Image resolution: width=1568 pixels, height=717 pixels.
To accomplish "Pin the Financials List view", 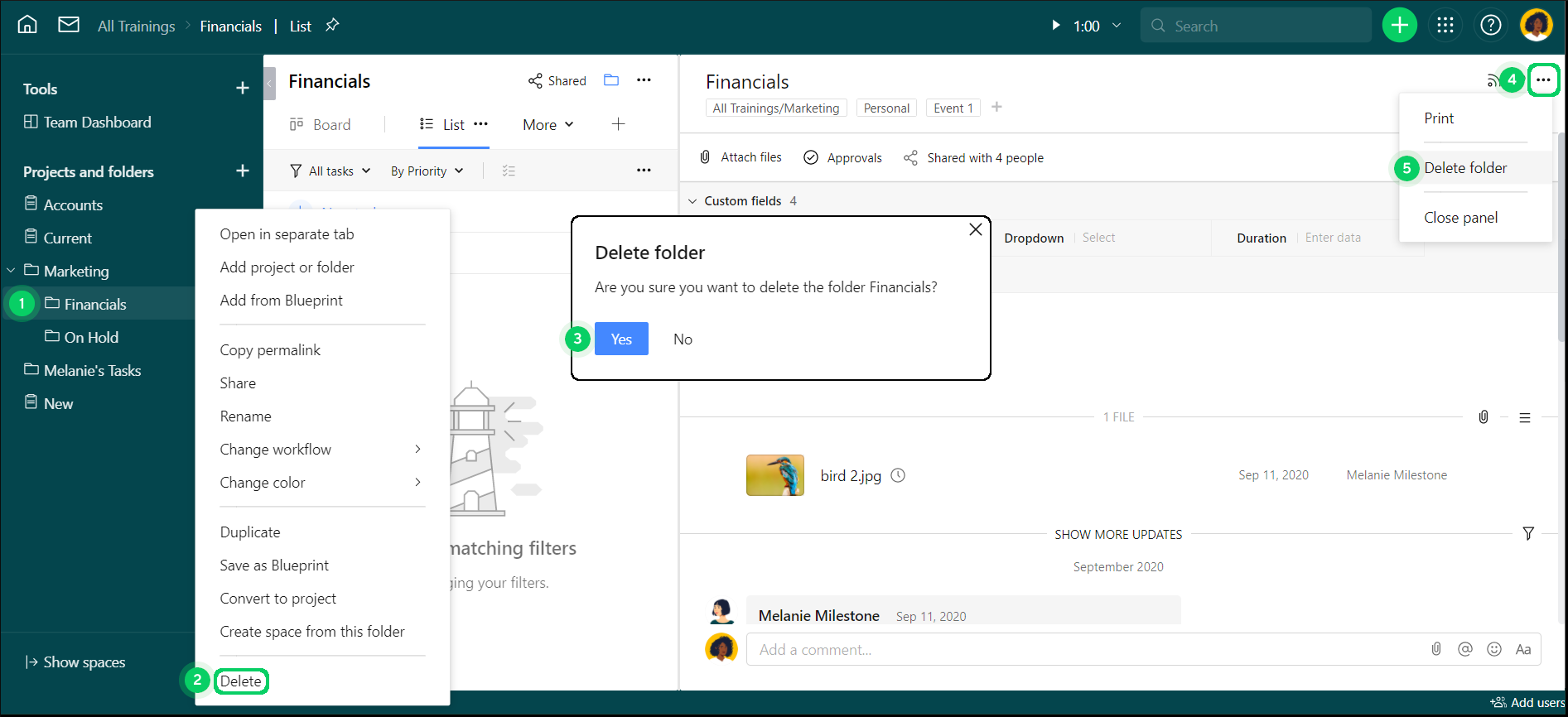I will (x=332, y=25).
